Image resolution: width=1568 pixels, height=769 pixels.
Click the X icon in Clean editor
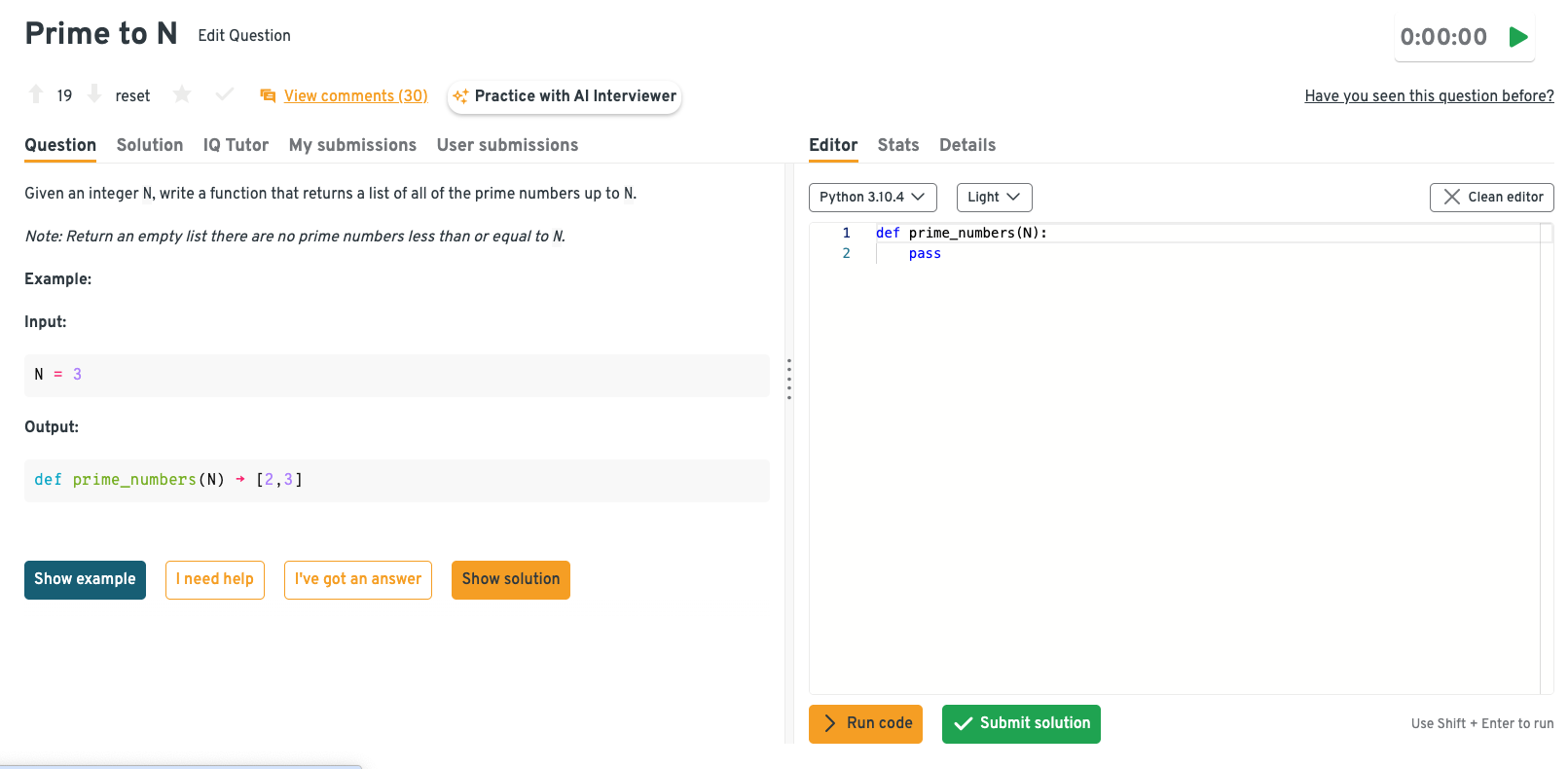(x=1451, y=197)
